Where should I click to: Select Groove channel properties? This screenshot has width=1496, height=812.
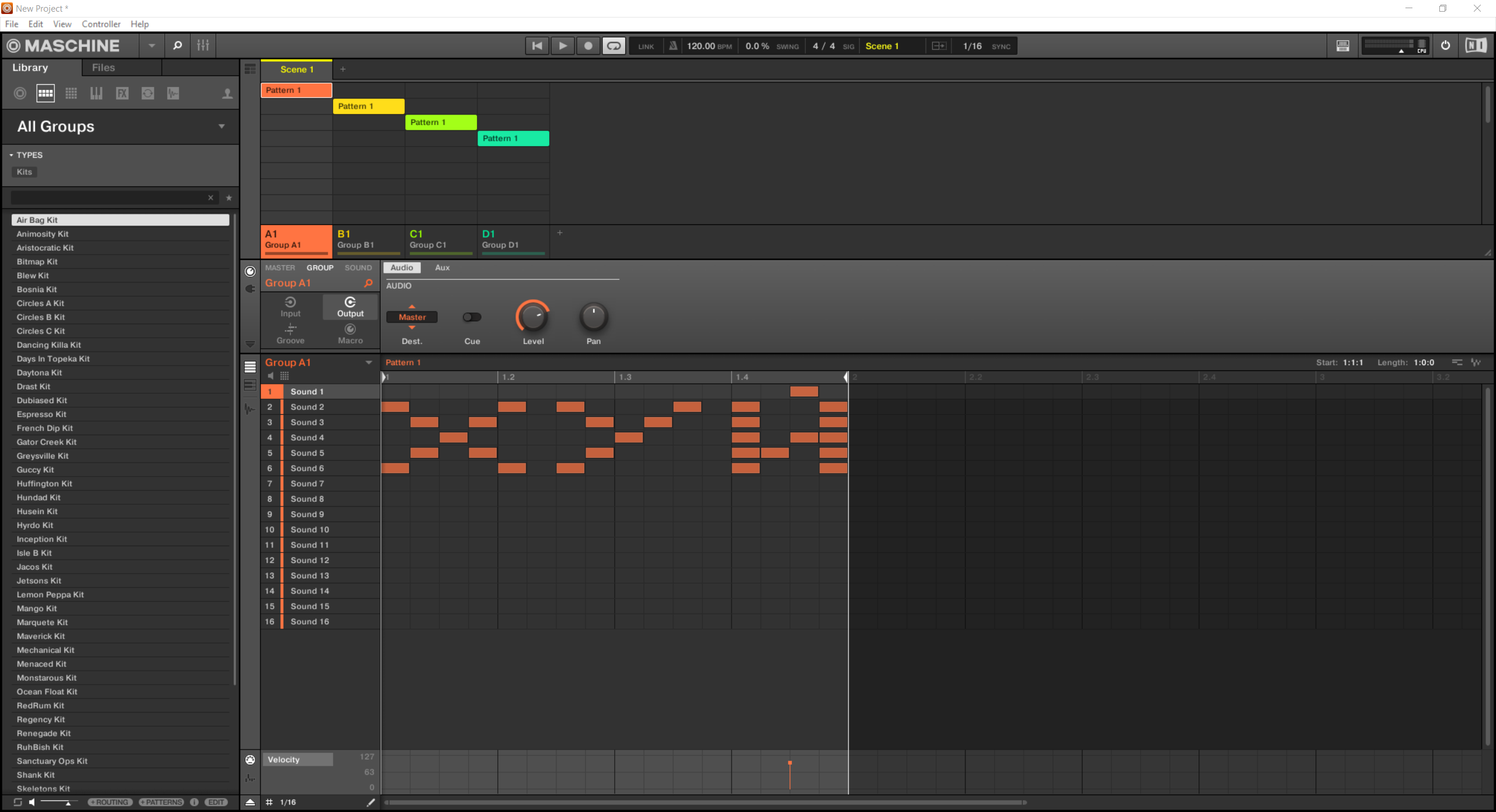(x=290, y=334)
